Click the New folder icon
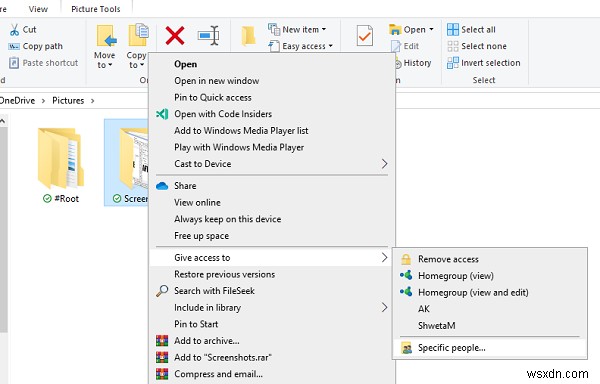This screenshot has width=600, height=384. [x=248, y=36]
